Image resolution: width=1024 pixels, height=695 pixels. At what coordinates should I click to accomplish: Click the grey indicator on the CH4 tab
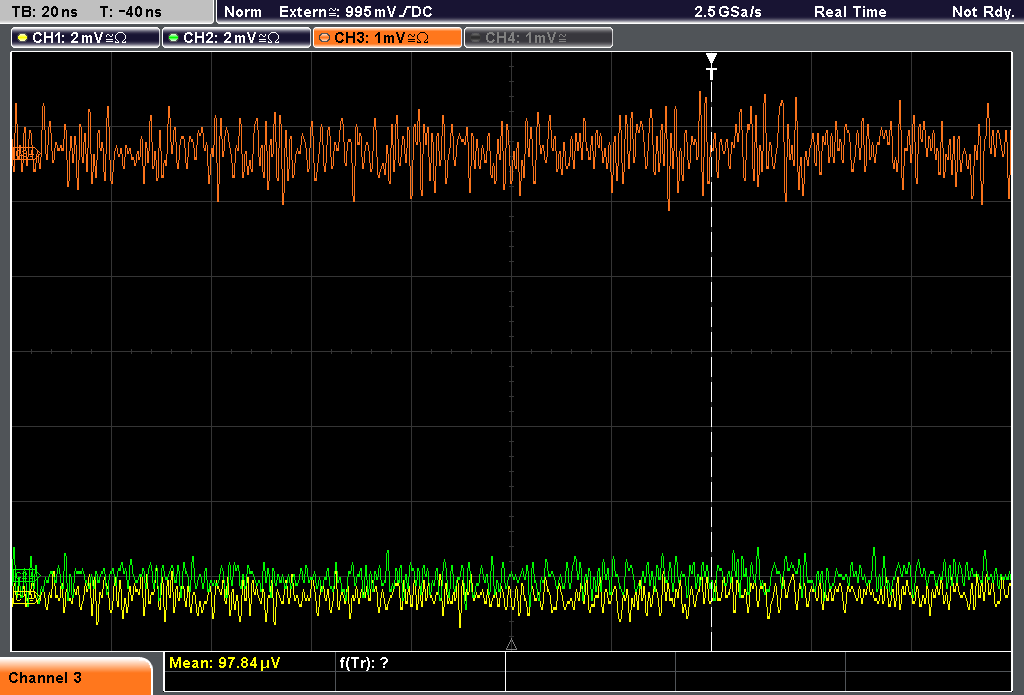475,38
